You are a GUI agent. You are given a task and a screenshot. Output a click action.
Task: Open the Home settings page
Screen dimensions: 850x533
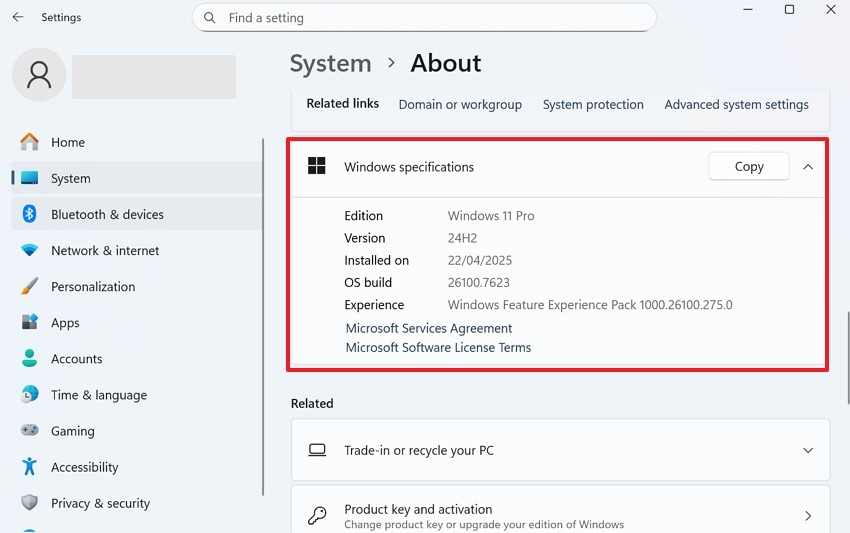(137, 142)
